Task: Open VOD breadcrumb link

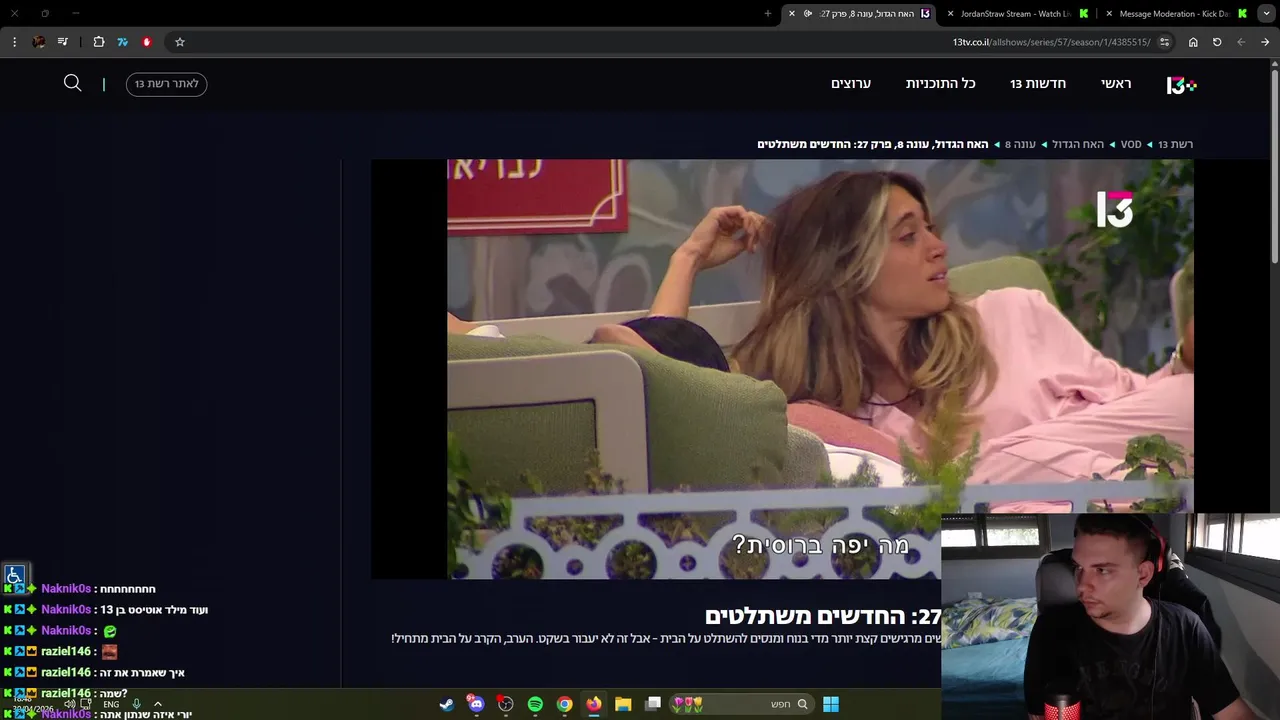Action: (1131, 144)
